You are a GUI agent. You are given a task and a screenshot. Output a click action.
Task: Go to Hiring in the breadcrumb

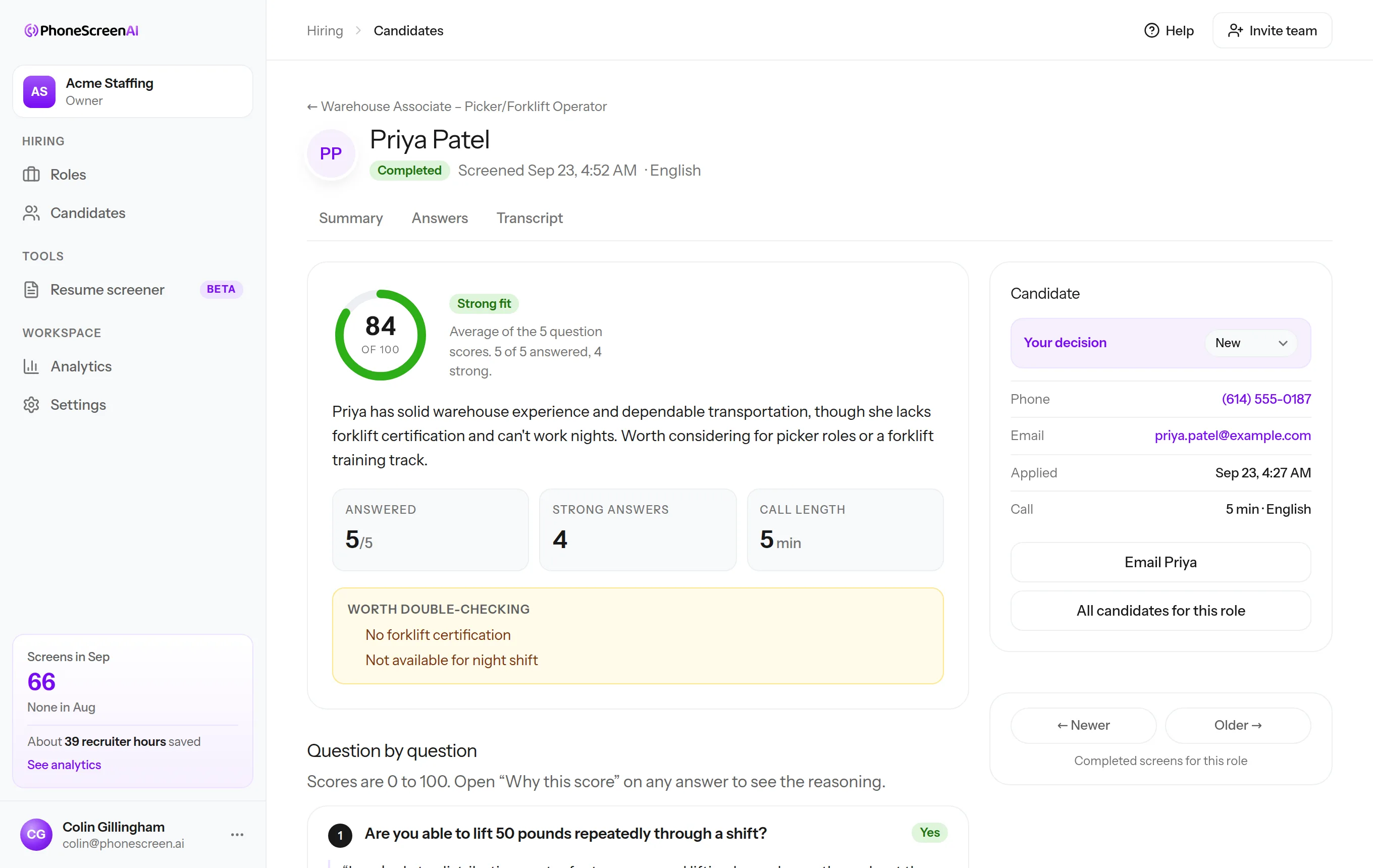point(325,30)
